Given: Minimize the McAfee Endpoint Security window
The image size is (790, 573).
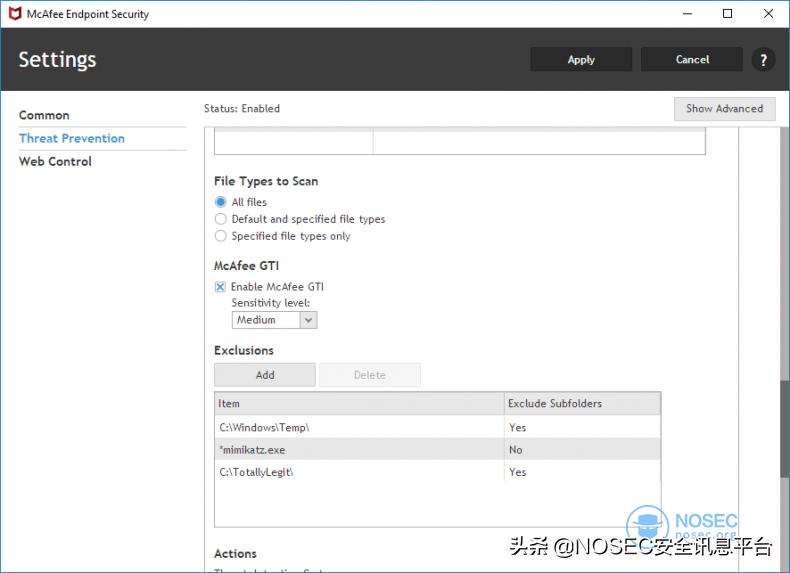Looking at the screenshot, I should click(x=687, y=14).
